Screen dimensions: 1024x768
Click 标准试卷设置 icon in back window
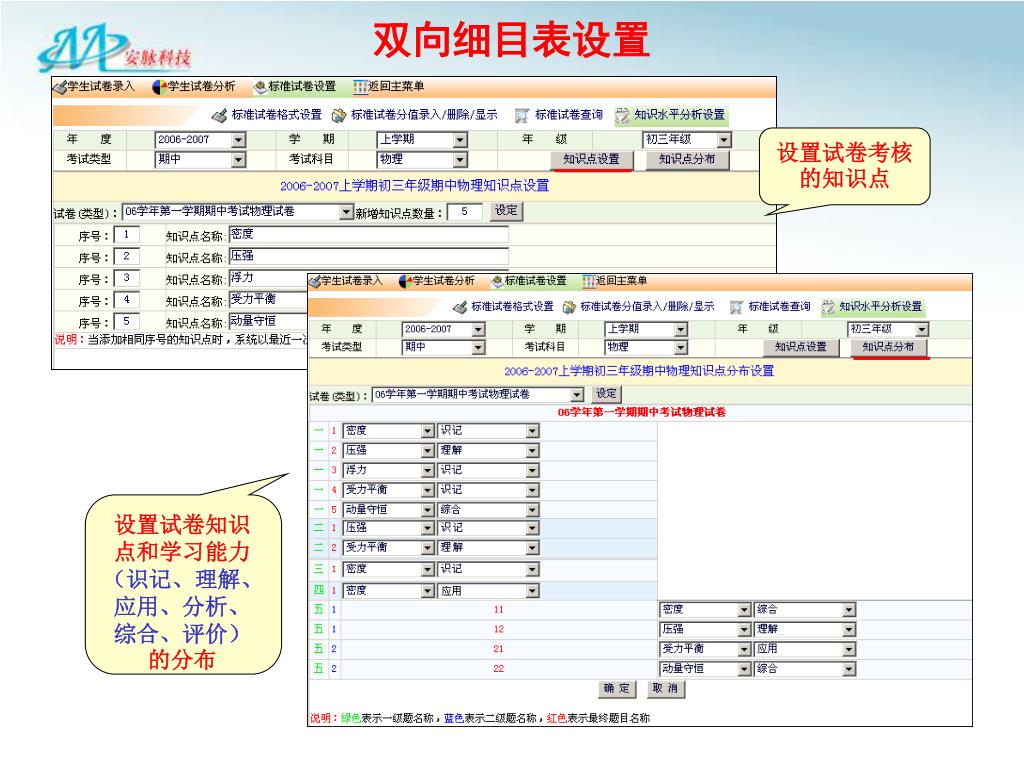click(261, 87)
